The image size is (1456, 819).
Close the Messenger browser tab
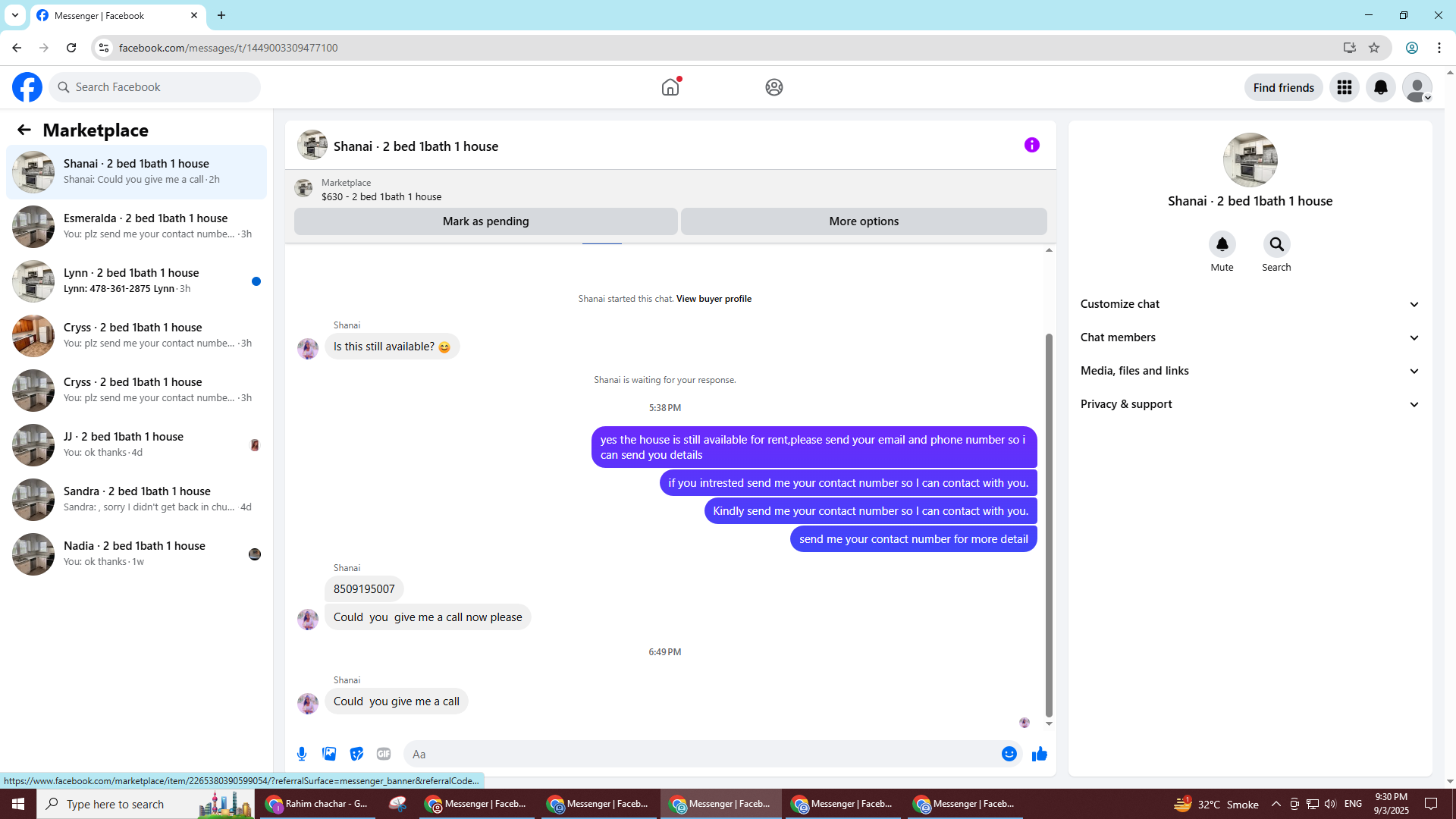point(194,15)
